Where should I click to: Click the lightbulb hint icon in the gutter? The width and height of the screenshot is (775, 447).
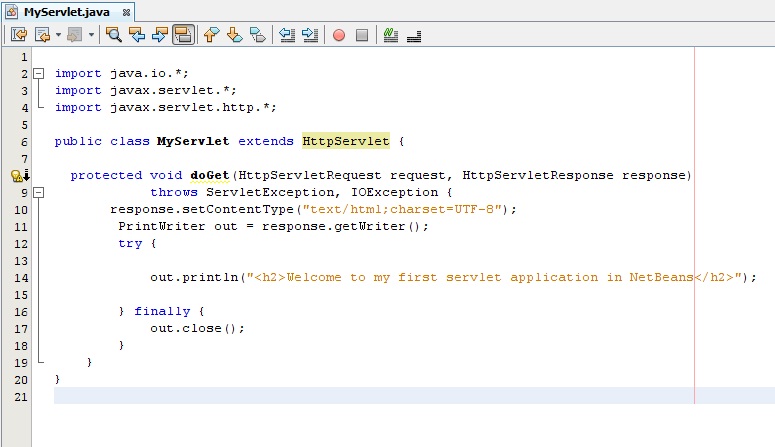tap(17, 176)
